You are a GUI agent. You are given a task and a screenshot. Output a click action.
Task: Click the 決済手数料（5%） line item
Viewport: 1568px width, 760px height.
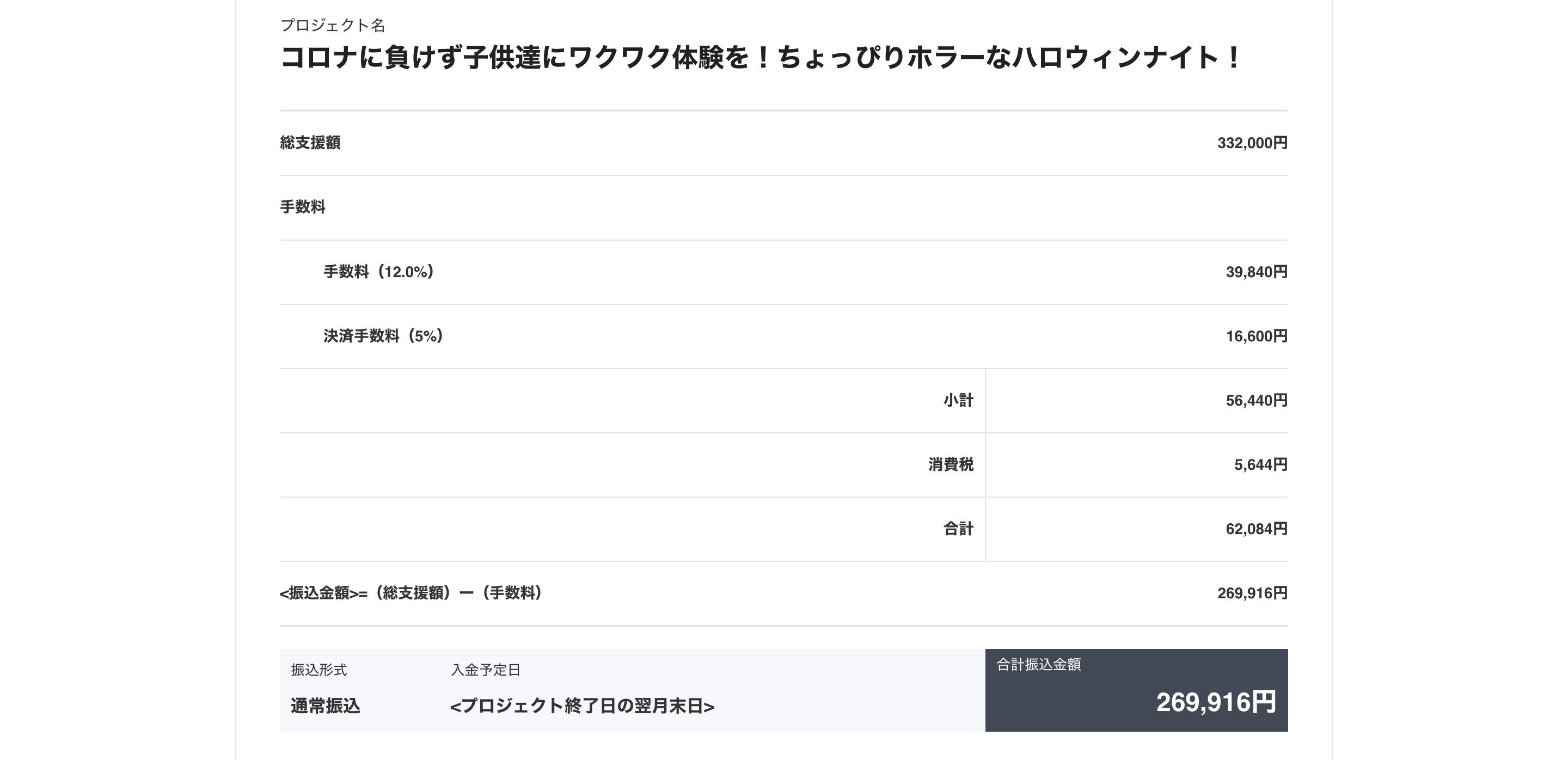click(383, 336)
